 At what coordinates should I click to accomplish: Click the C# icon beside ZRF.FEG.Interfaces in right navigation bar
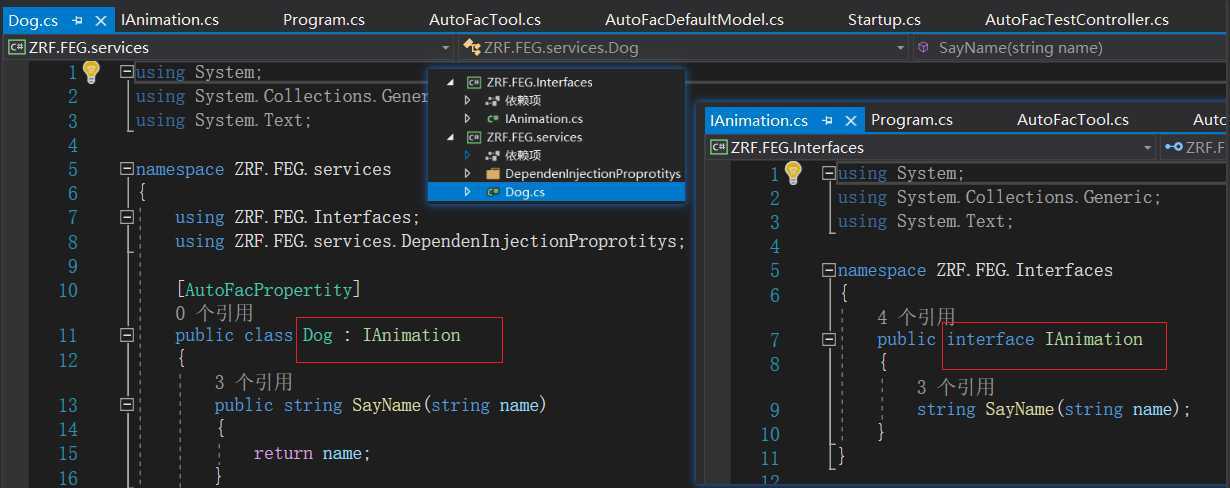click(718, 147)
